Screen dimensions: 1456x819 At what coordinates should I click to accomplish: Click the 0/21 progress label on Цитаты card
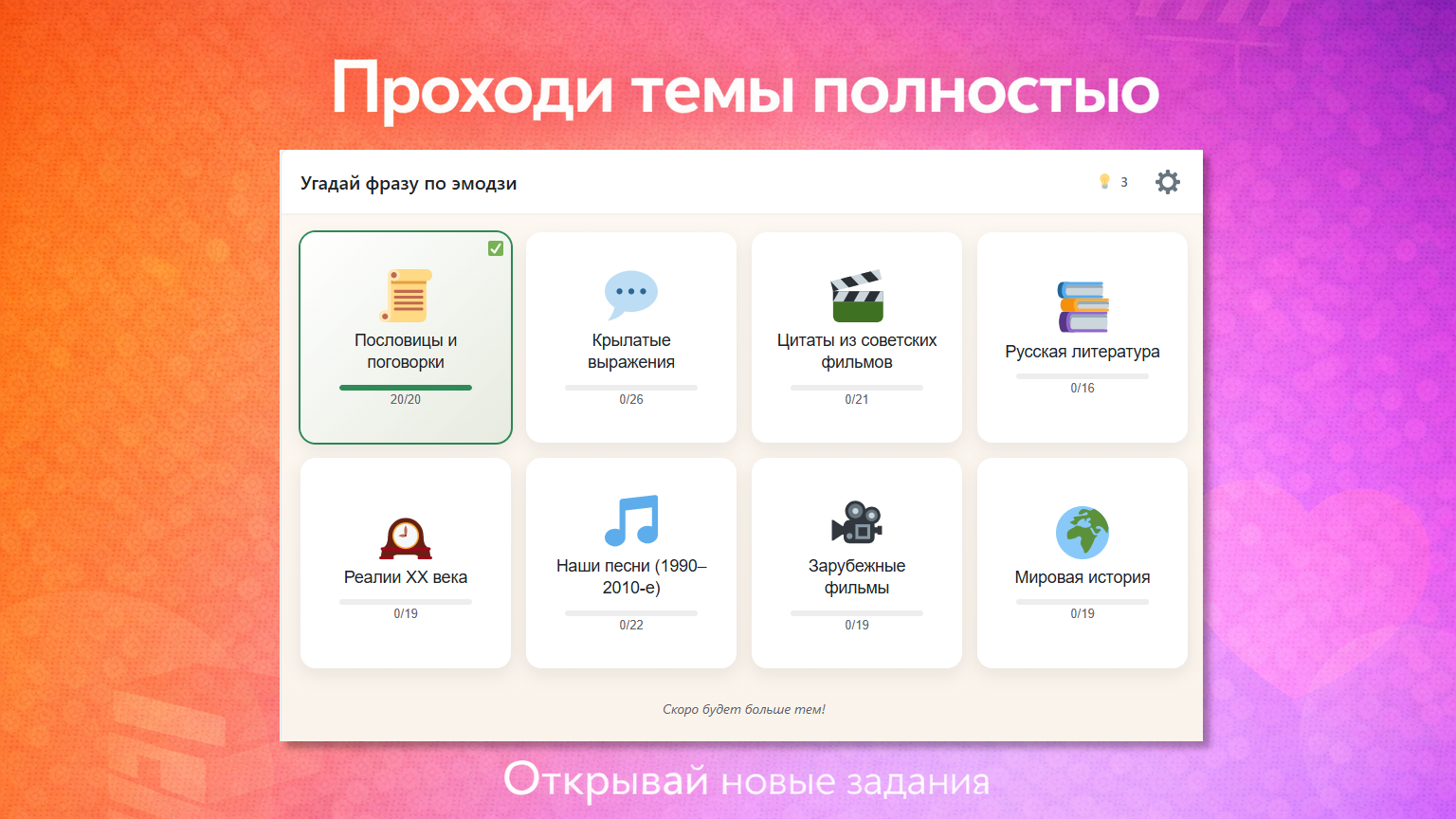tap(856, 399)
